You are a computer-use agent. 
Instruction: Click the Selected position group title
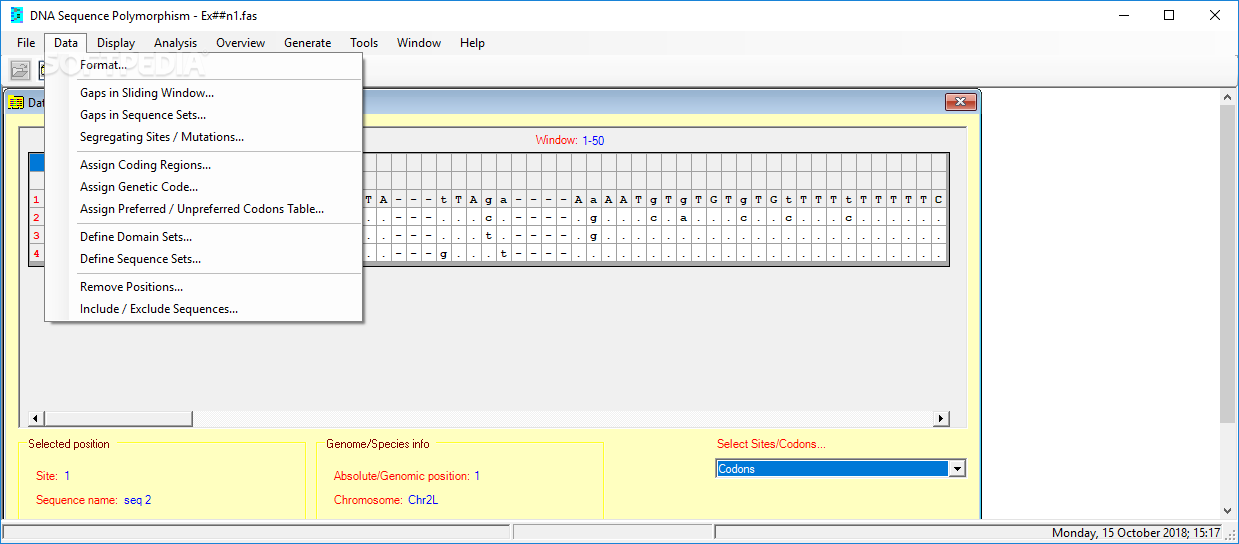coord(69,444)
